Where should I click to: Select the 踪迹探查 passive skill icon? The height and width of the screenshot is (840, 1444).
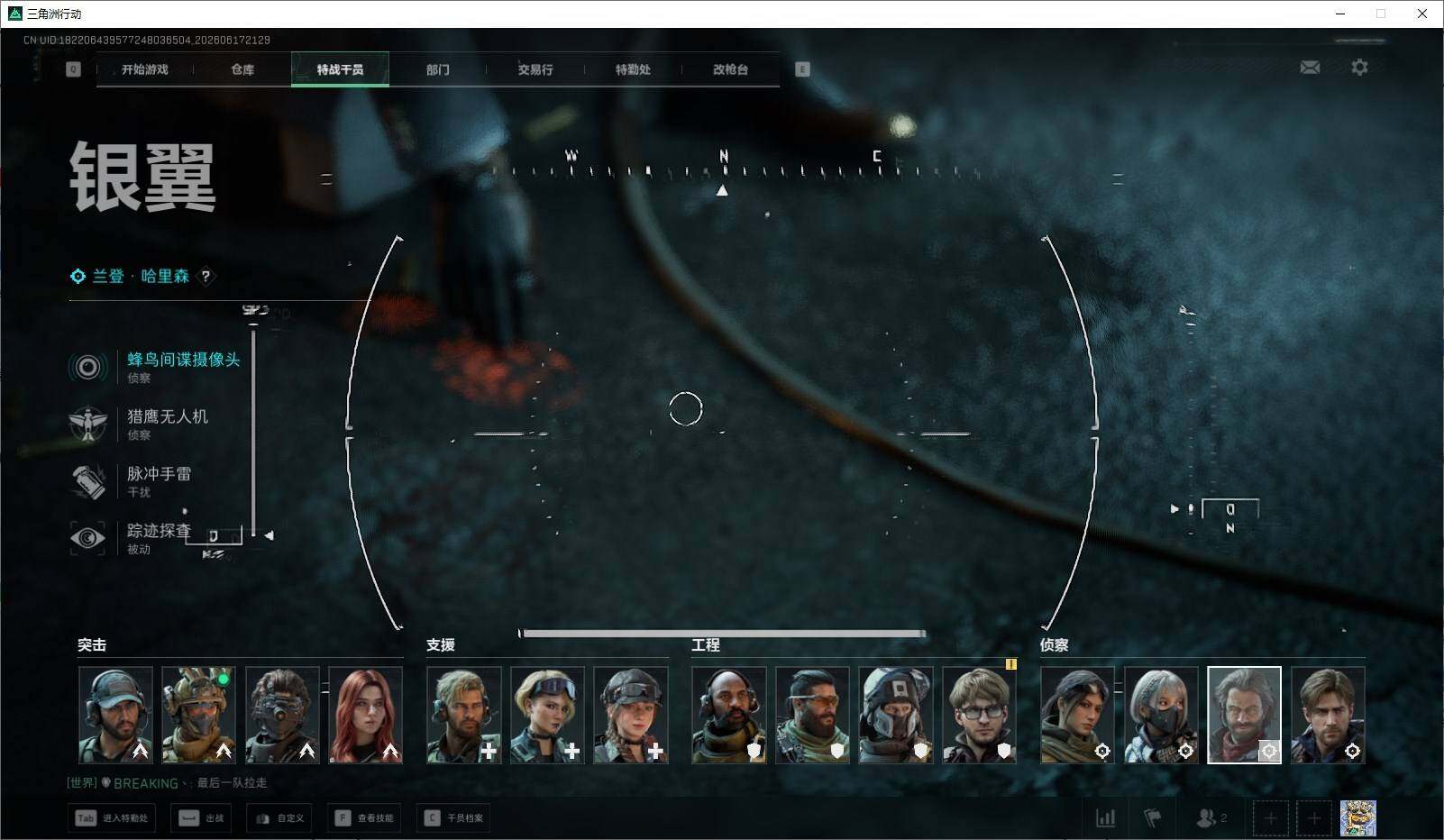(88, 538)
